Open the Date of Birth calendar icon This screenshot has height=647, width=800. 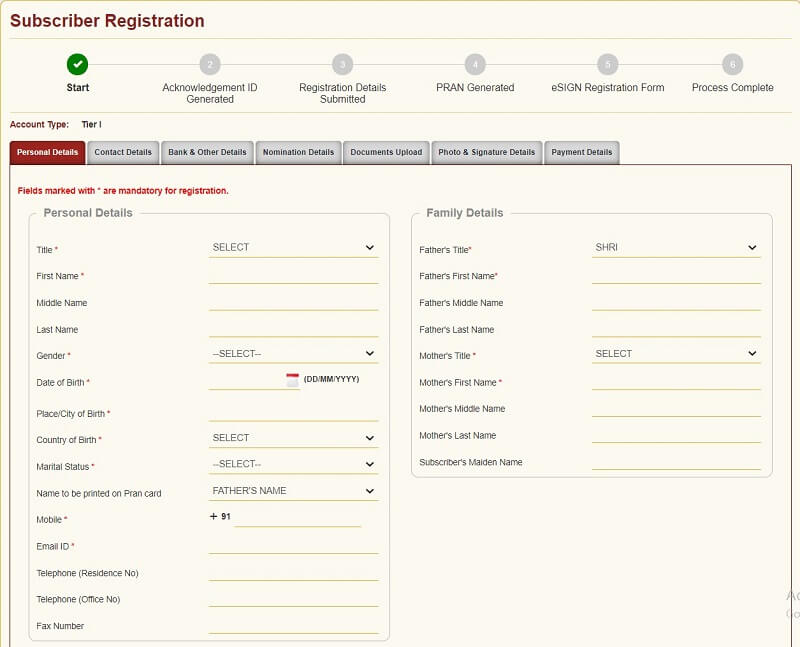[x=292, y=380]
